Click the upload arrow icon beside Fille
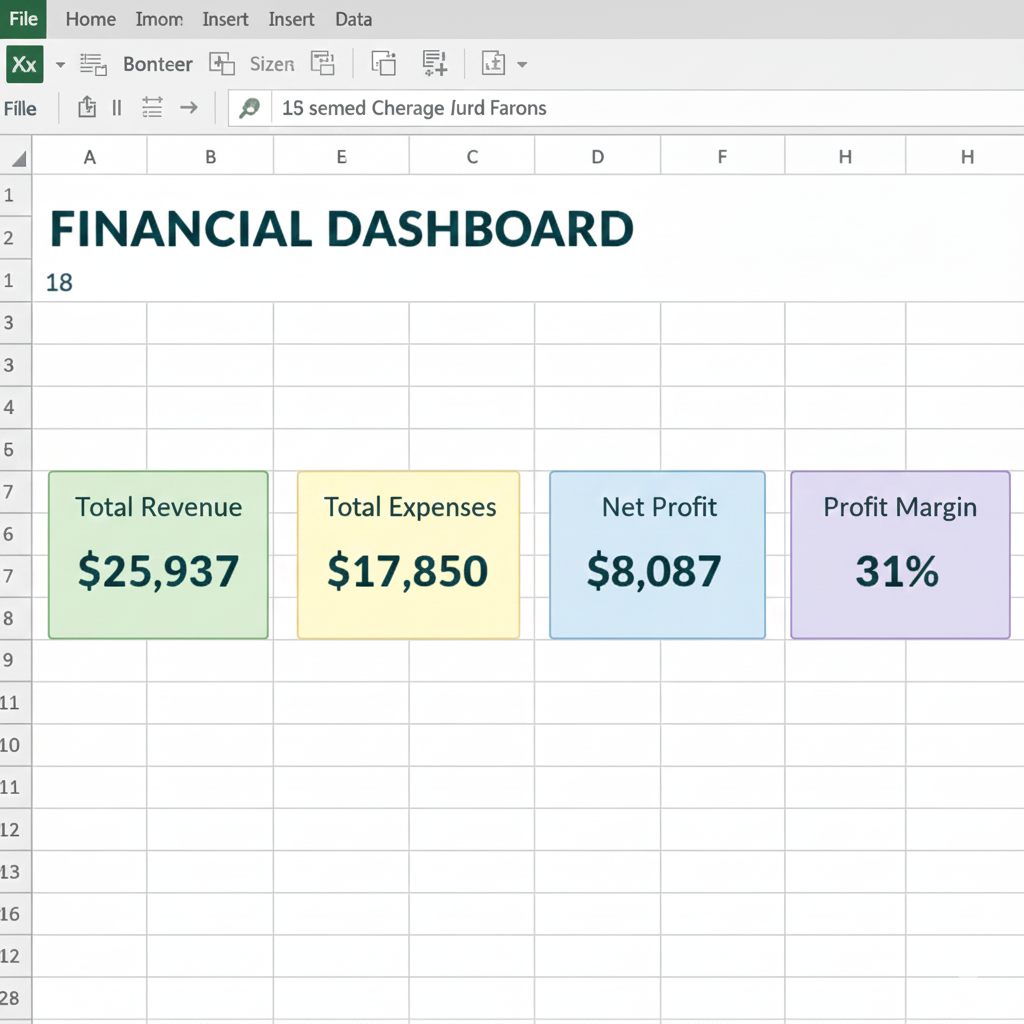The width and height of the screenshot is (1024, 1024). 87,108
